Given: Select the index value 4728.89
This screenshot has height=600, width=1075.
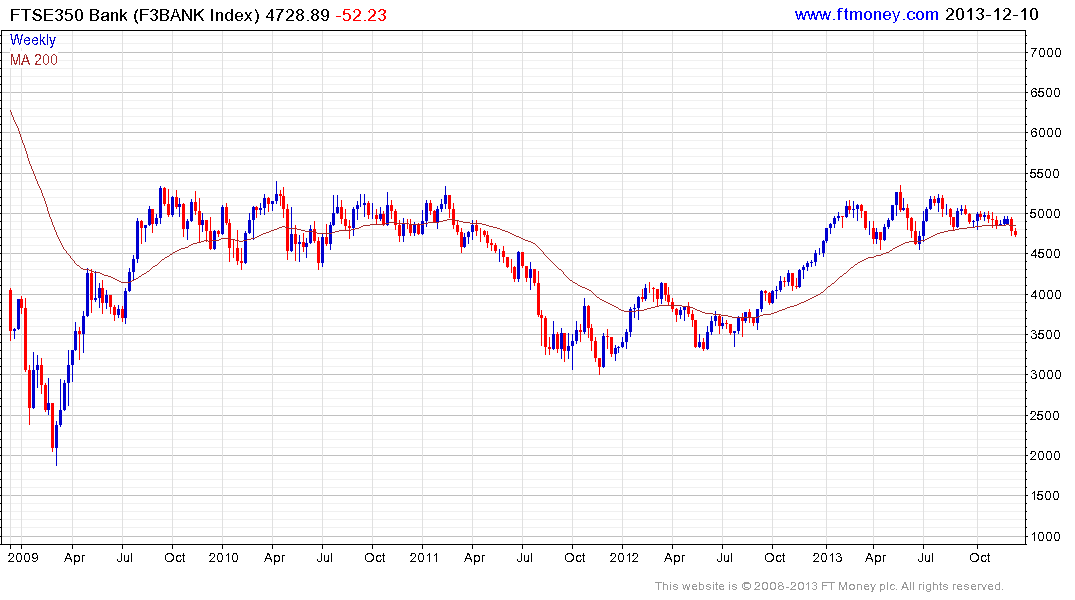Looking at the screenshot, I should pyautogui.click(x=298, y=15).
